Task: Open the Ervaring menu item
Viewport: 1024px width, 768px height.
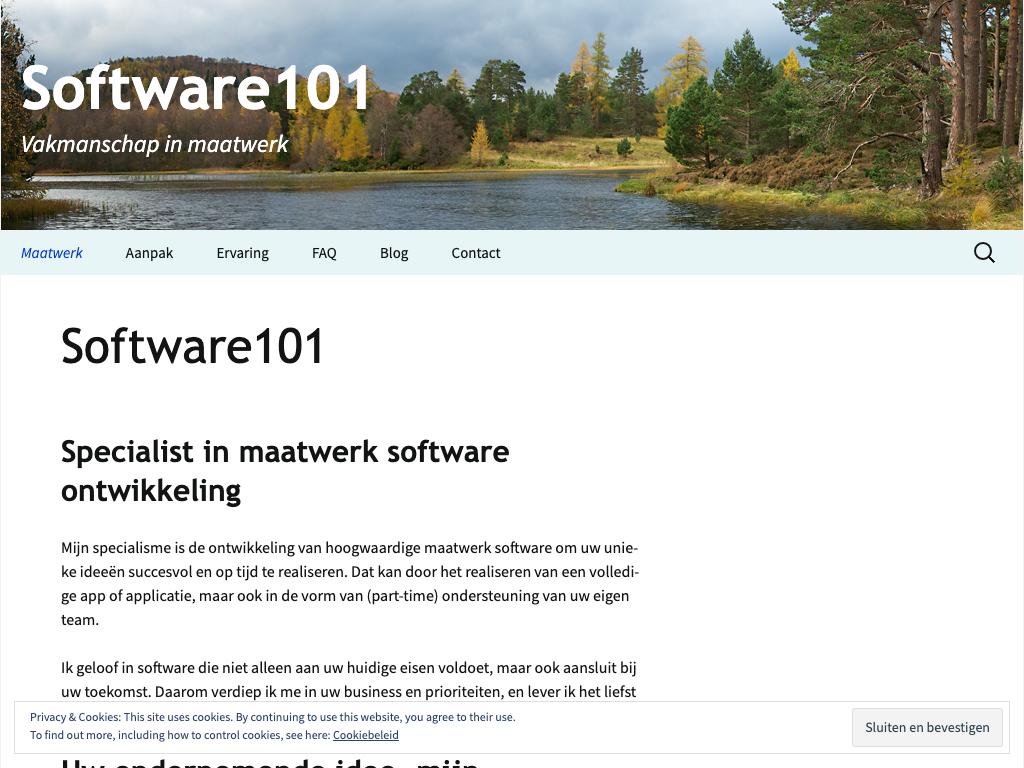Action: pos(242,253)
